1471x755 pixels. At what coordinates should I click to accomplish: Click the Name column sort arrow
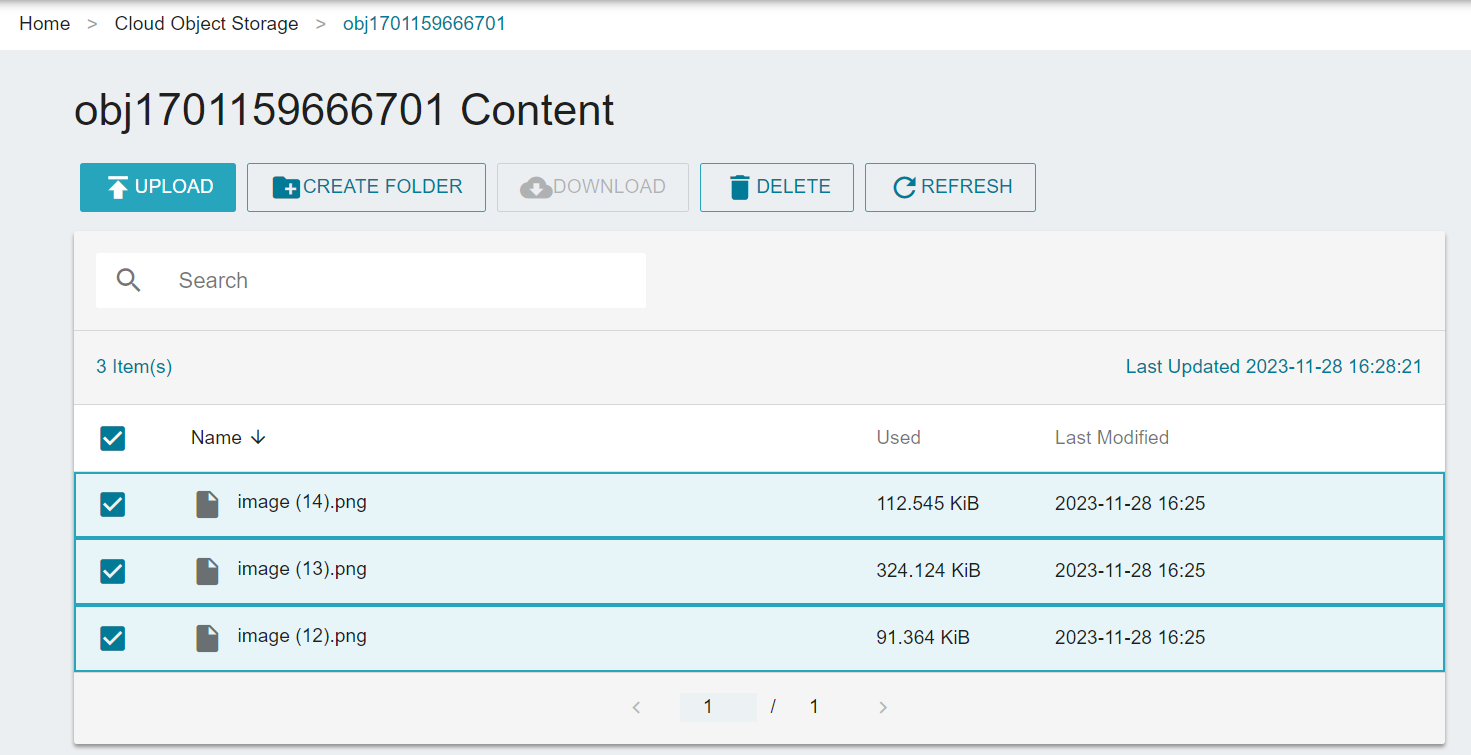pos(258,438)
